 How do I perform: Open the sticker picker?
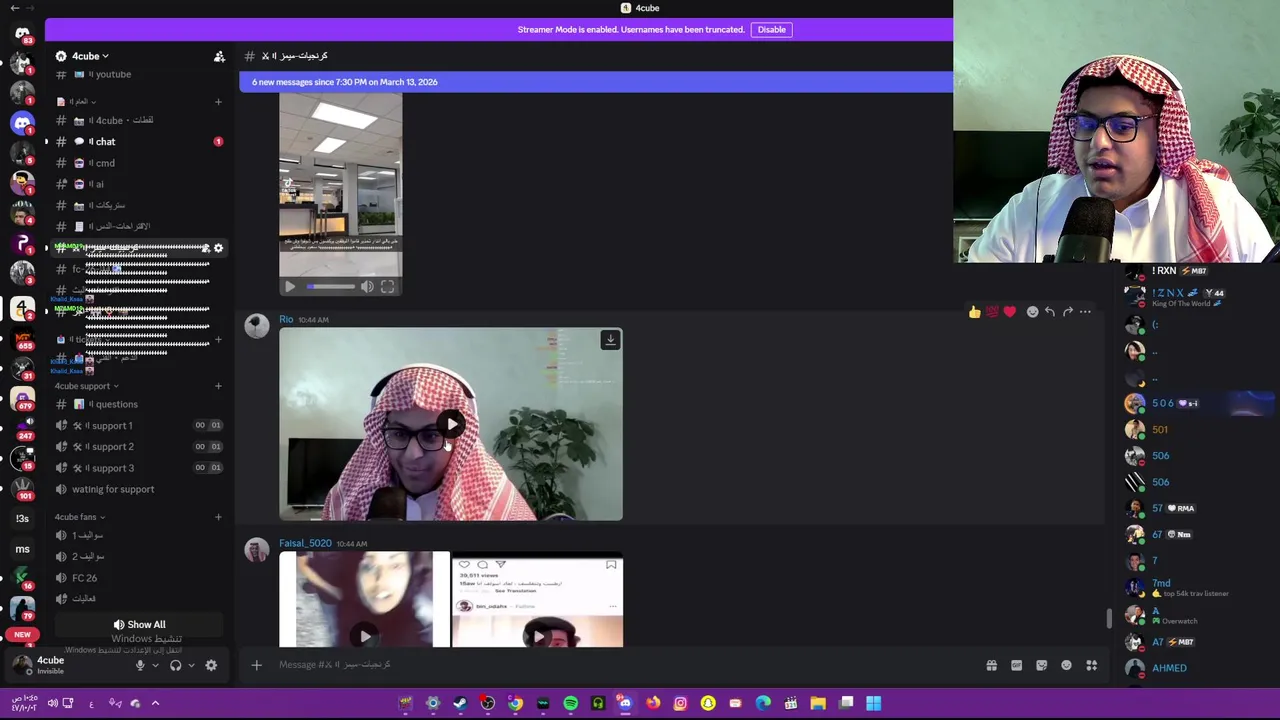pyautogui.click(x=1041, y=665)
